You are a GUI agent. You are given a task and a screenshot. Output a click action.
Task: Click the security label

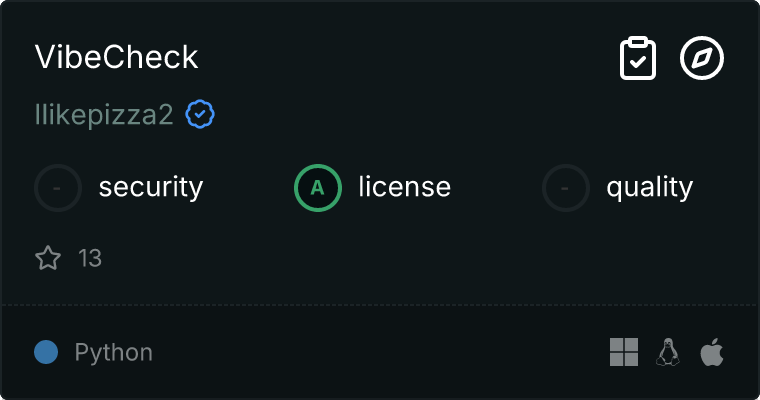(151, 188)
